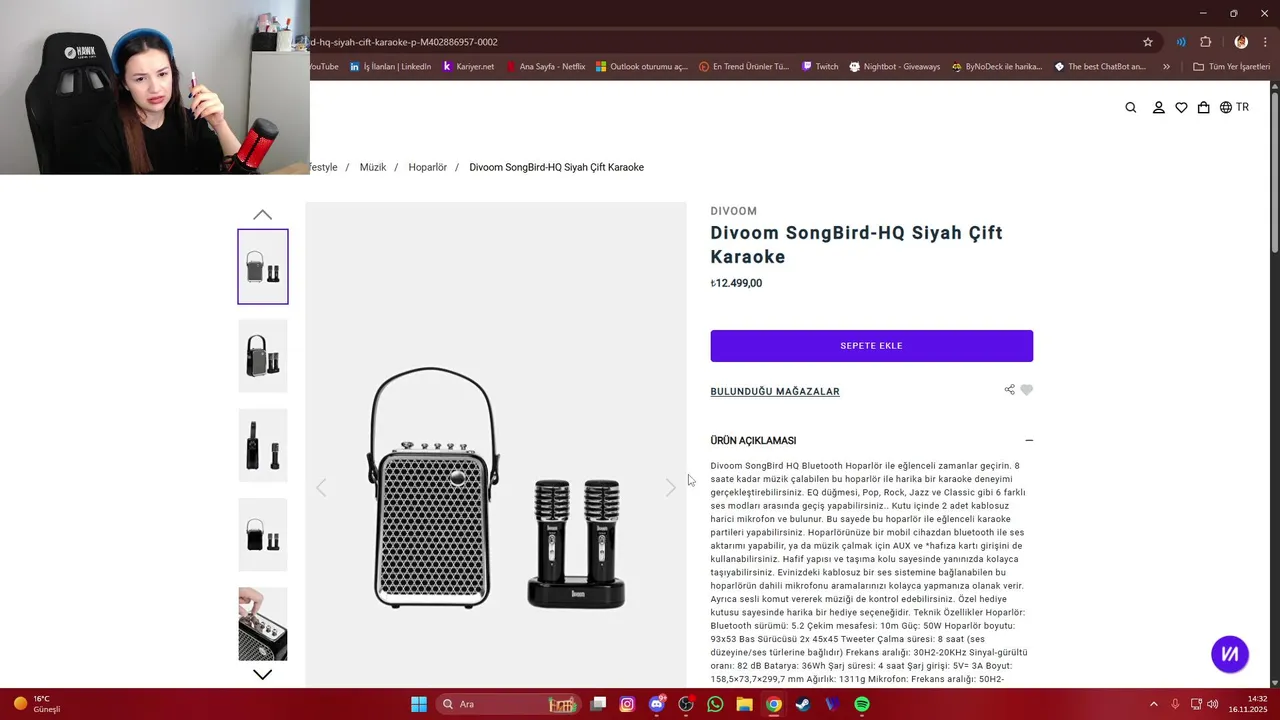Open the weather widget showing 16°C
Image resolution: width=1280 pixels, height=720 pixels.
pyautogui.click(x=38, y=704)
